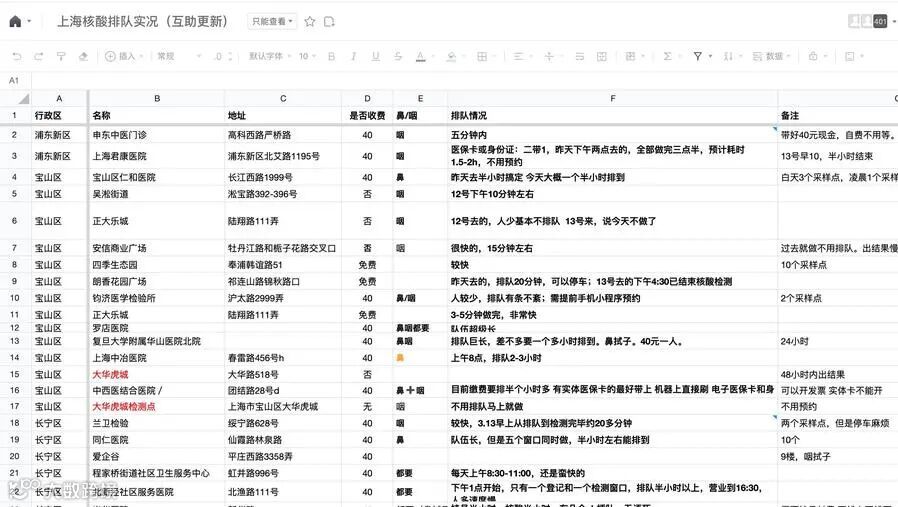Star the 上海核酸排队实况 document
898x507 pixels.
coord(310,22)
